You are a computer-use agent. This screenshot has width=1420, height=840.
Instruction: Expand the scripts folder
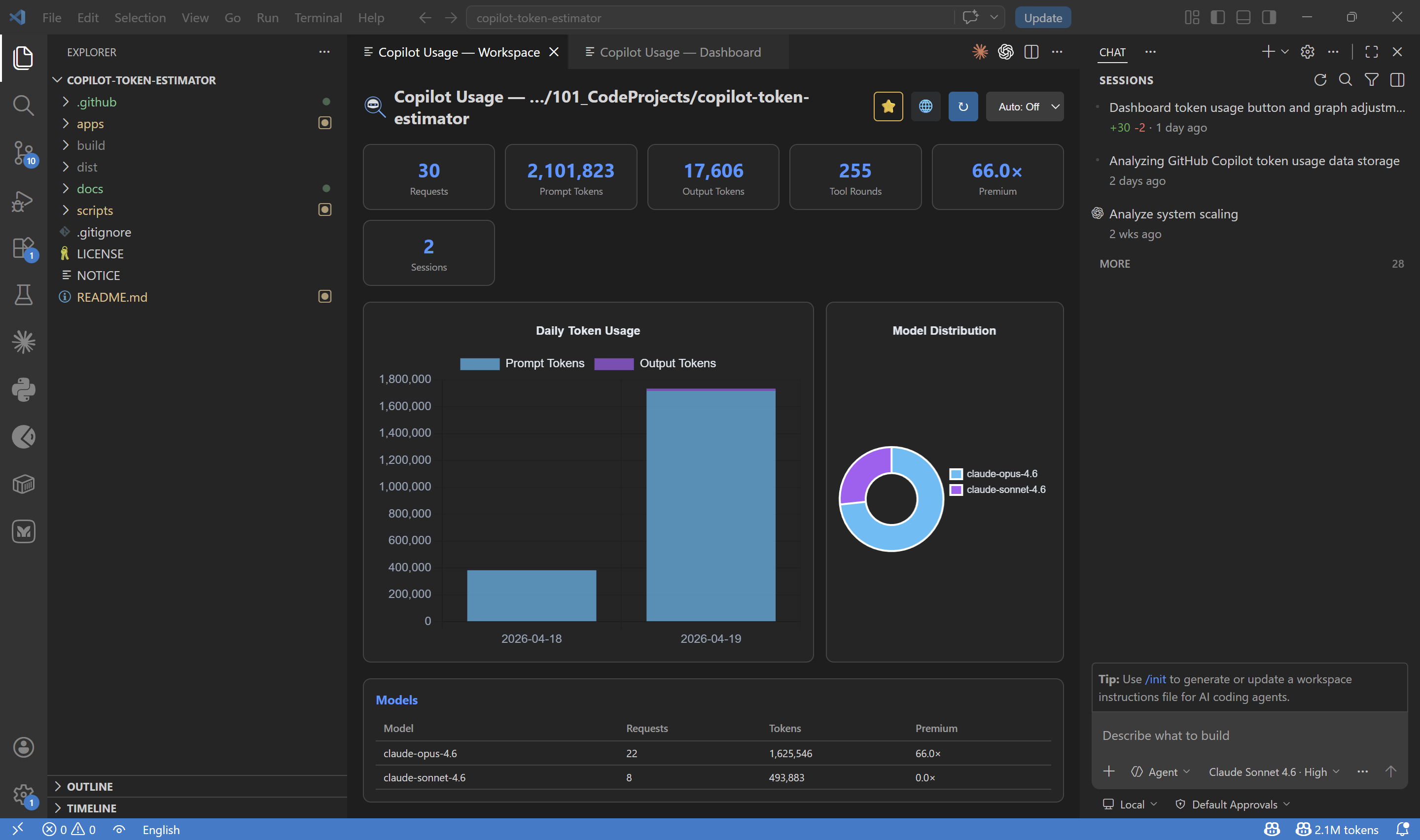(x=197, y=210)
